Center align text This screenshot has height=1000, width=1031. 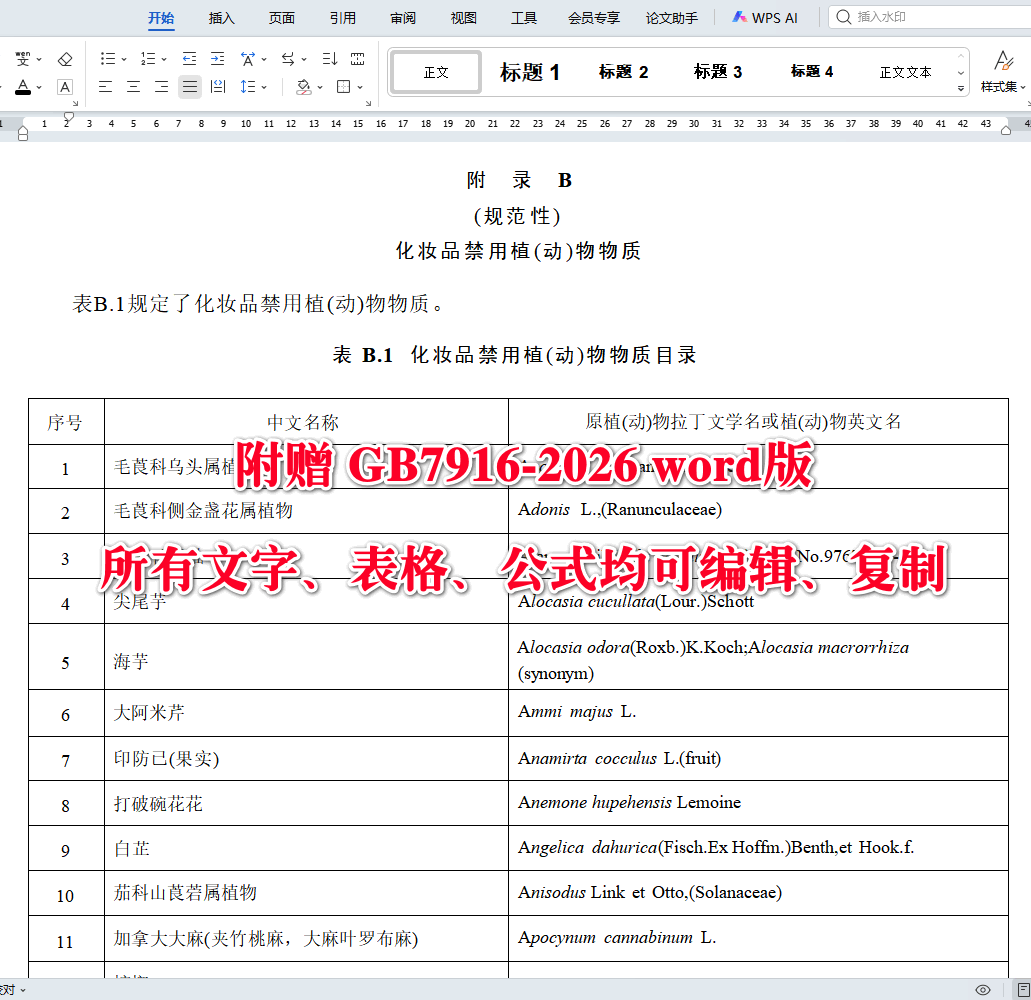pos(133,87)
